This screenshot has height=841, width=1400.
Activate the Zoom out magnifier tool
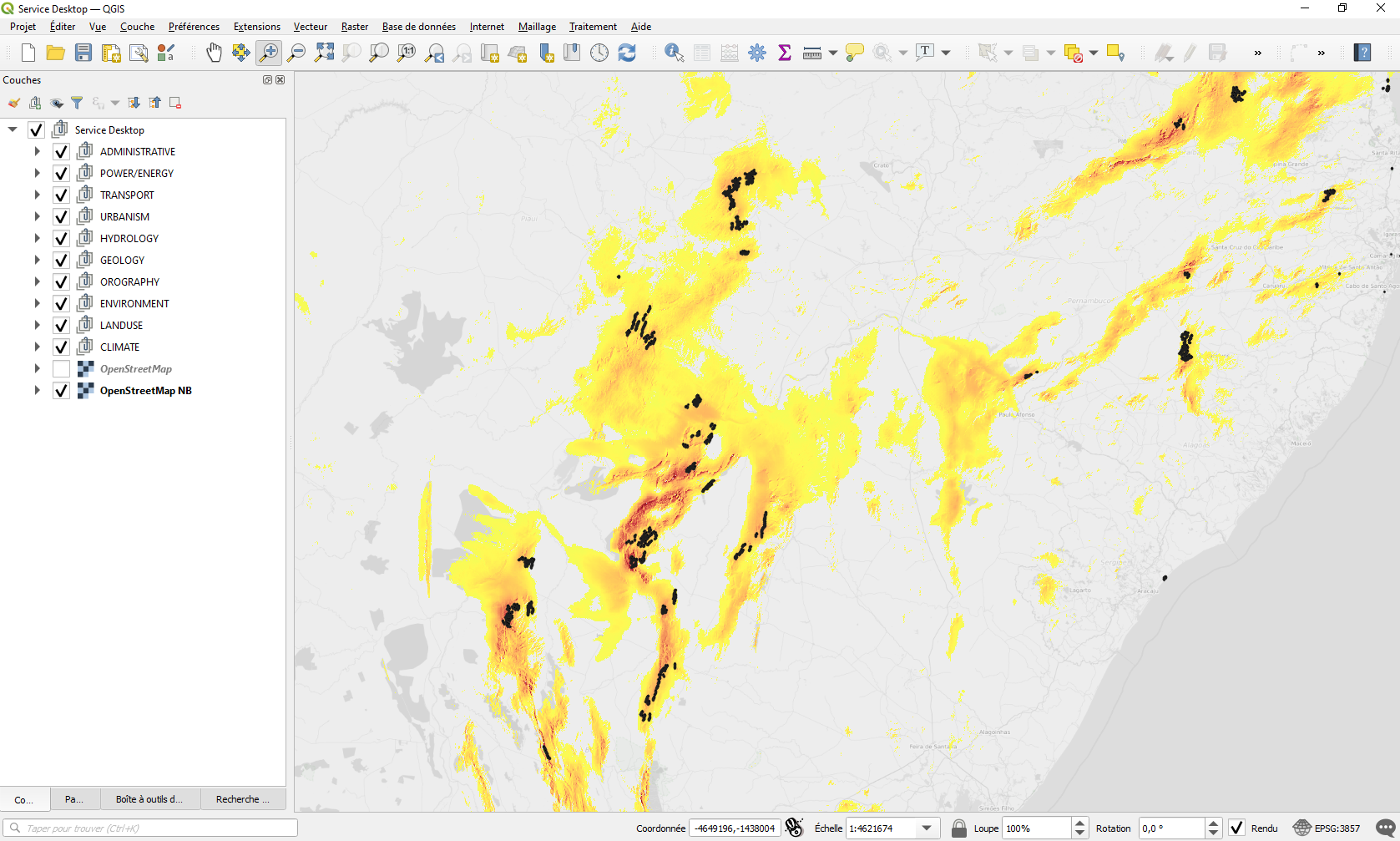point(296,53)
